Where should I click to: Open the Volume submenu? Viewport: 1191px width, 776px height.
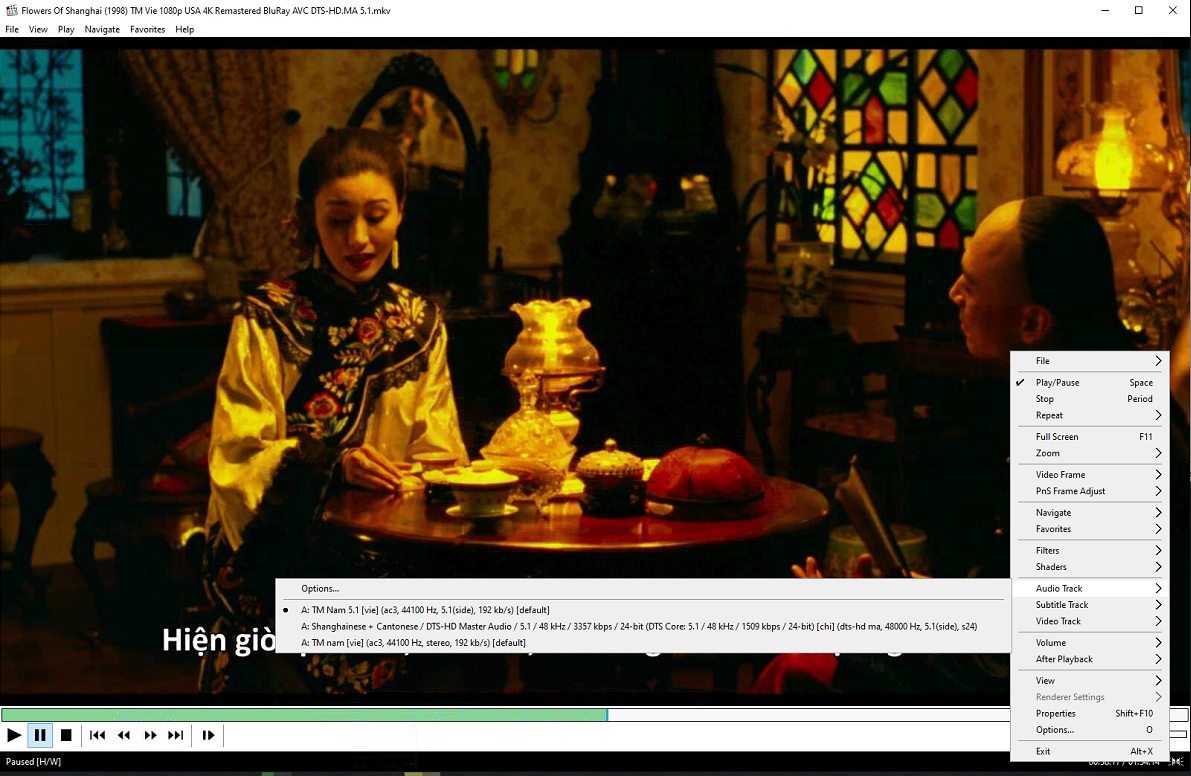[x=1090, y=642]
